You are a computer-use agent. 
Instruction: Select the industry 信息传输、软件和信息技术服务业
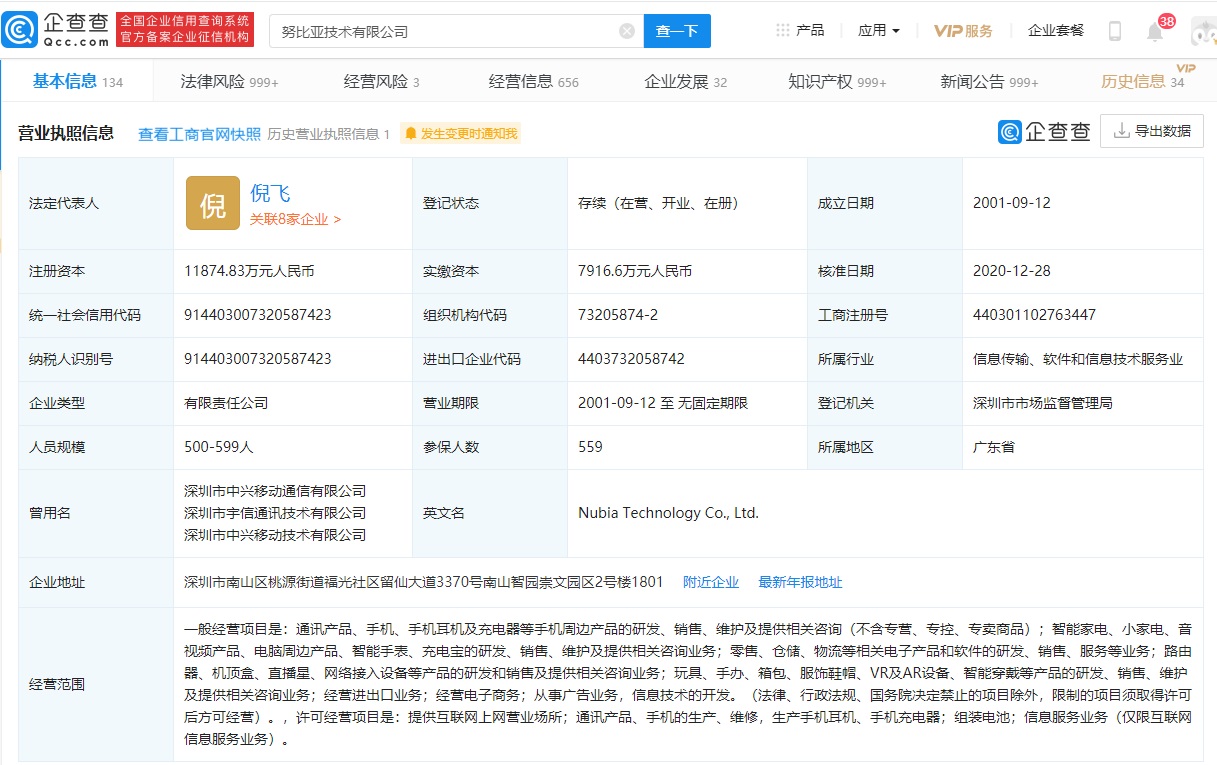(x=1078, y=359)
